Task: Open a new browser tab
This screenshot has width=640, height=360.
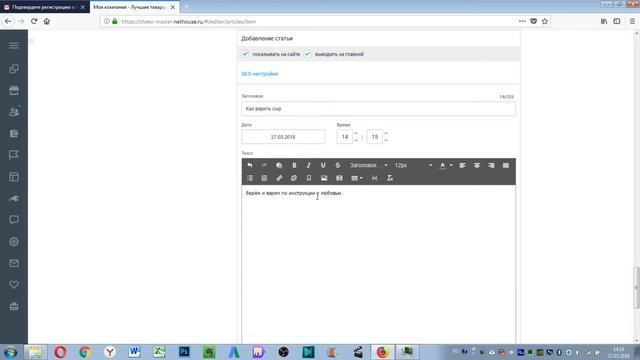Action: pos(186,7)
